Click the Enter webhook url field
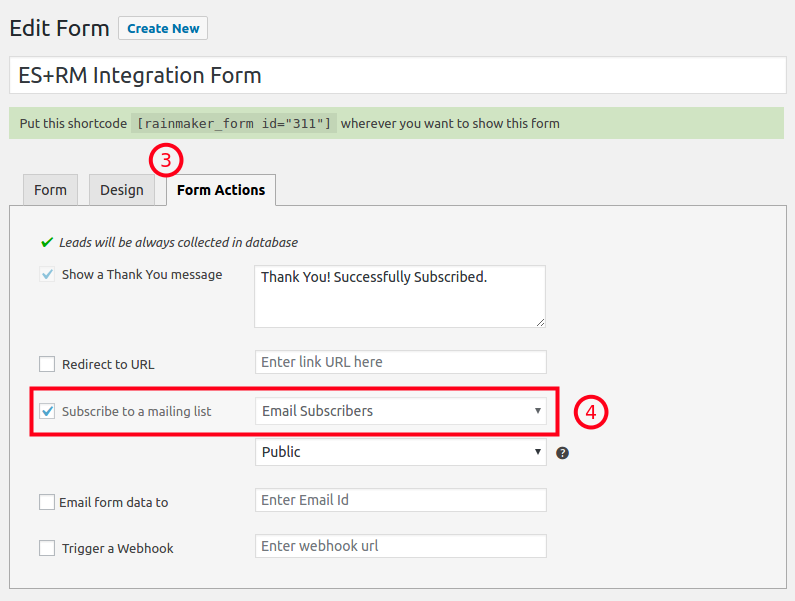Image resolution: width=795 pixels, height=601 pixels. 401,546
